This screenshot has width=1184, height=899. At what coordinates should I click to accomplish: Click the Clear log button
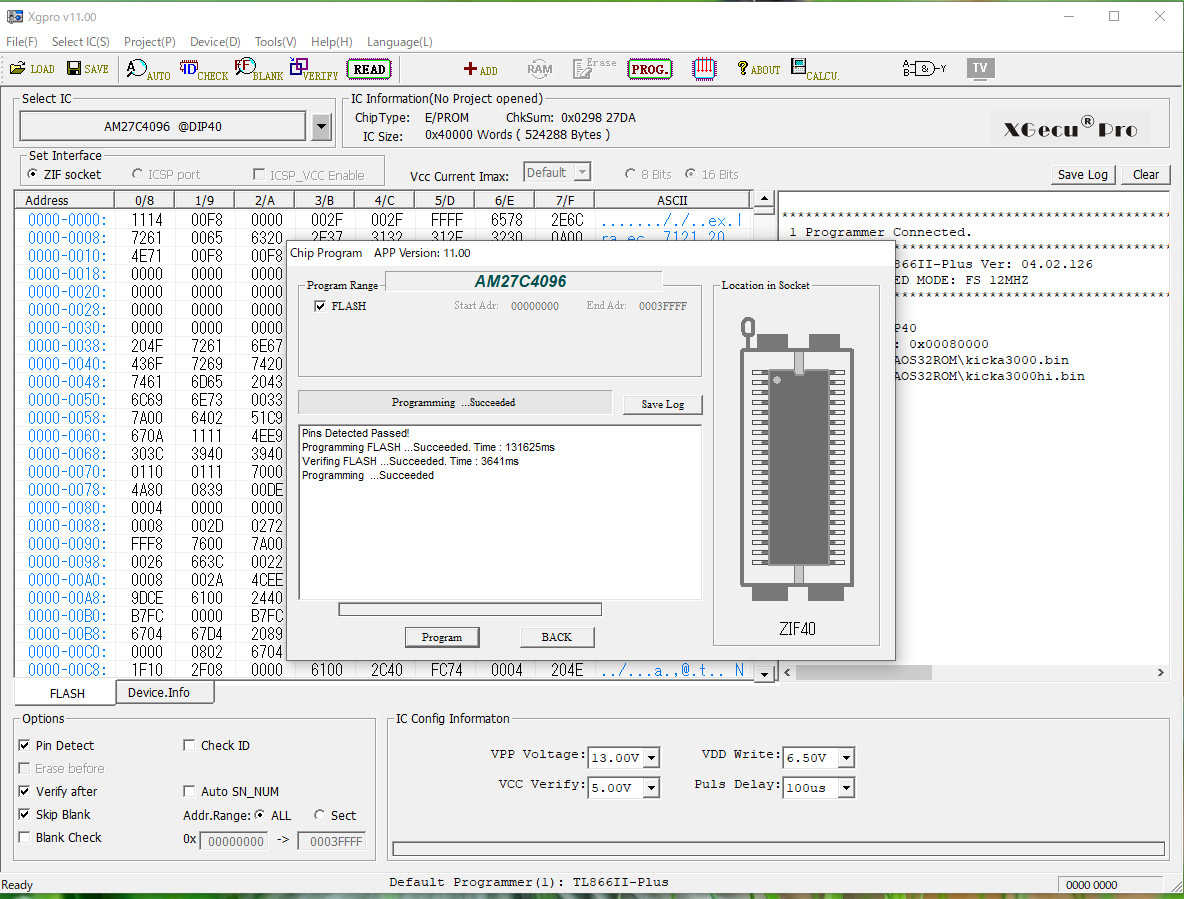coord(1145,174)
